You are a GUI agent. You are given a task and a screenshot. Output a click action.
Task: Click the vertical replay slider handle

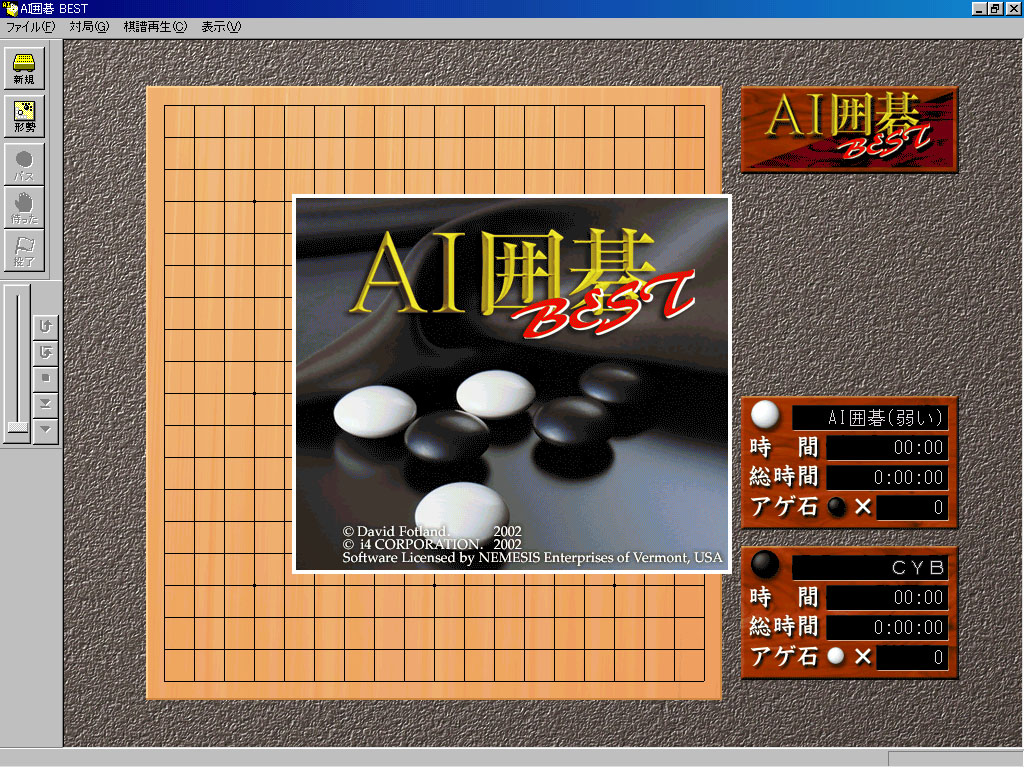(17, 426)
